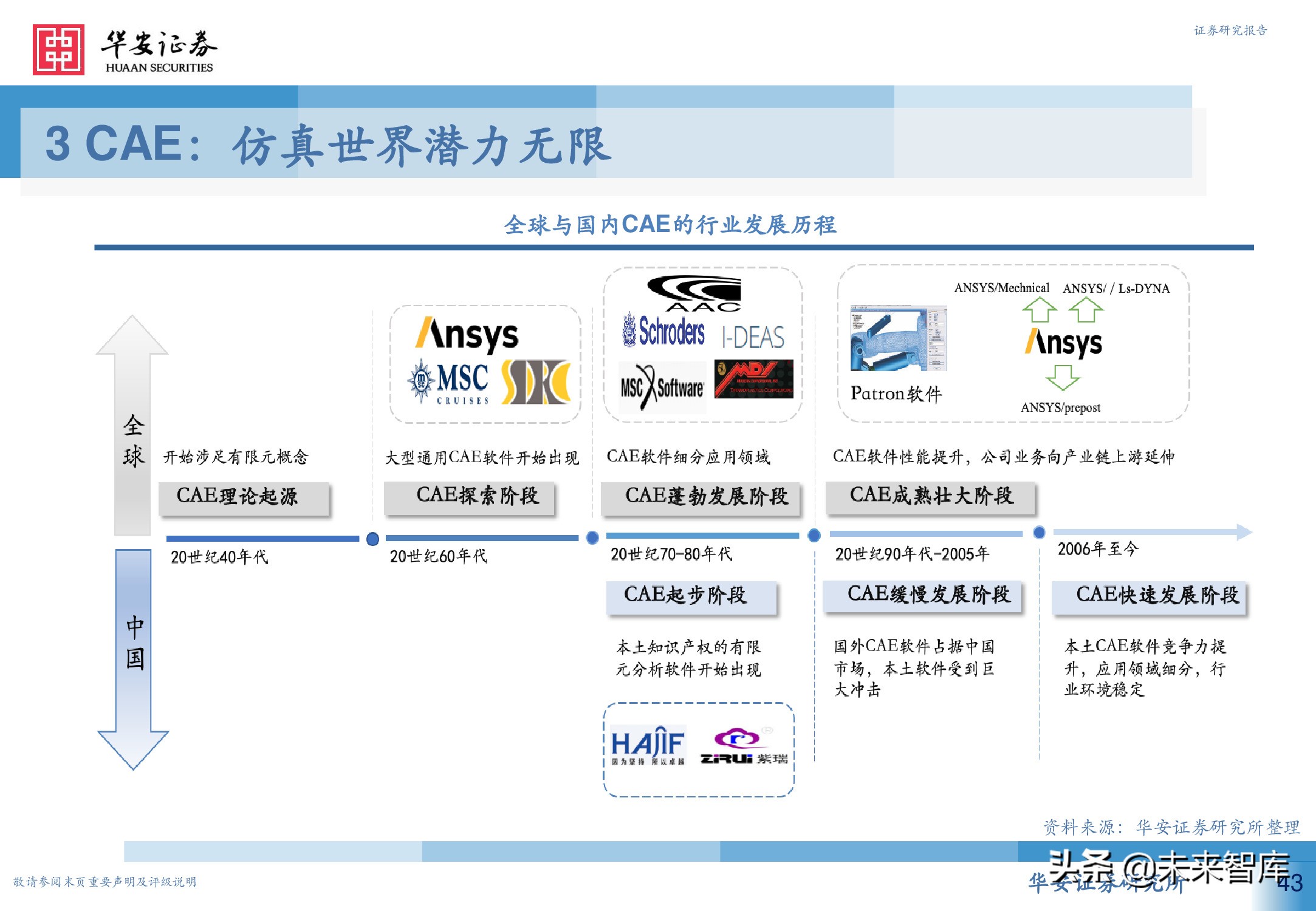Viewport: 1316px width, 911px height.
Task: Click the ZiRUi 紫瑞 logo
Action: (x=744, y=746)
